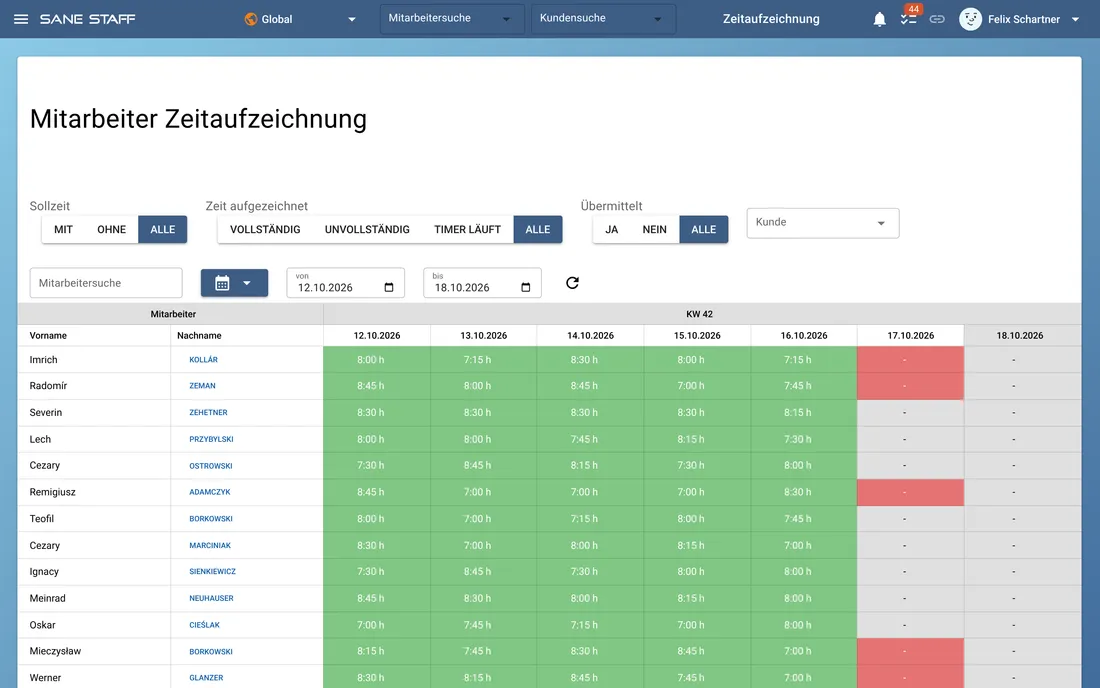Click the Global globe icon
Viewport: 1100px width, 688px height.
click(250, 19)
